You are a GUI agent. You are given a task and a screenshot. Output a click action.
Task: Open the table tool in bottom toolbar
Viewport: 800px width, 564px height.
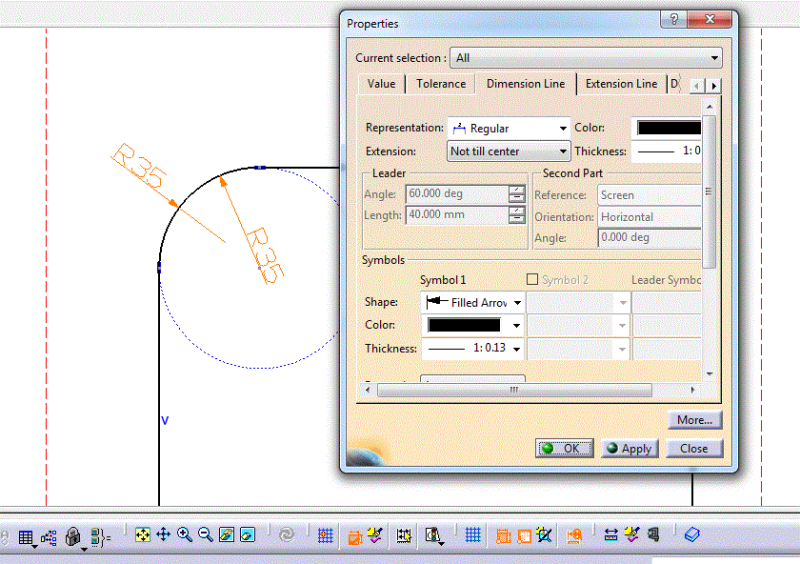(26, 537)
